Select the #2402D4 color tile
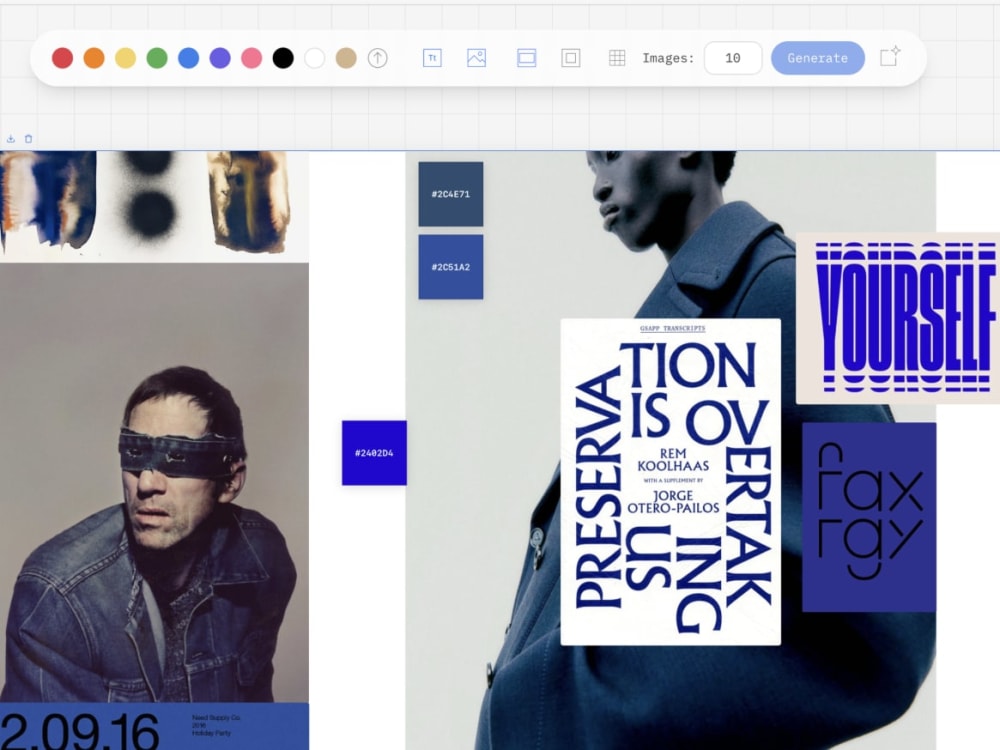The width and height of the screenshot is (1000, 750). coord(374,453)
